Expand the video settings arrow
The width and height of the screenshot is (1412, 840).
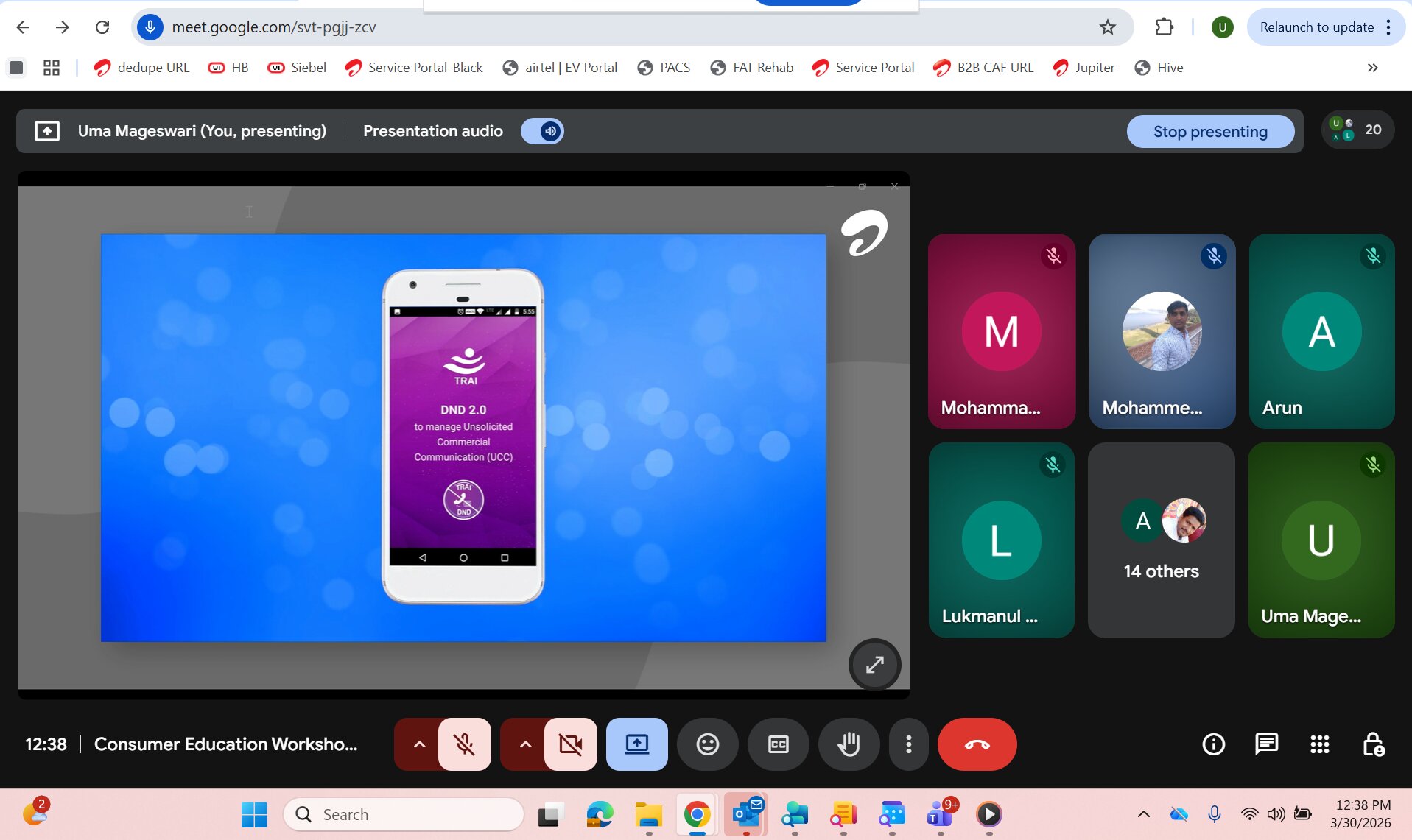click(x=524, y=744)
